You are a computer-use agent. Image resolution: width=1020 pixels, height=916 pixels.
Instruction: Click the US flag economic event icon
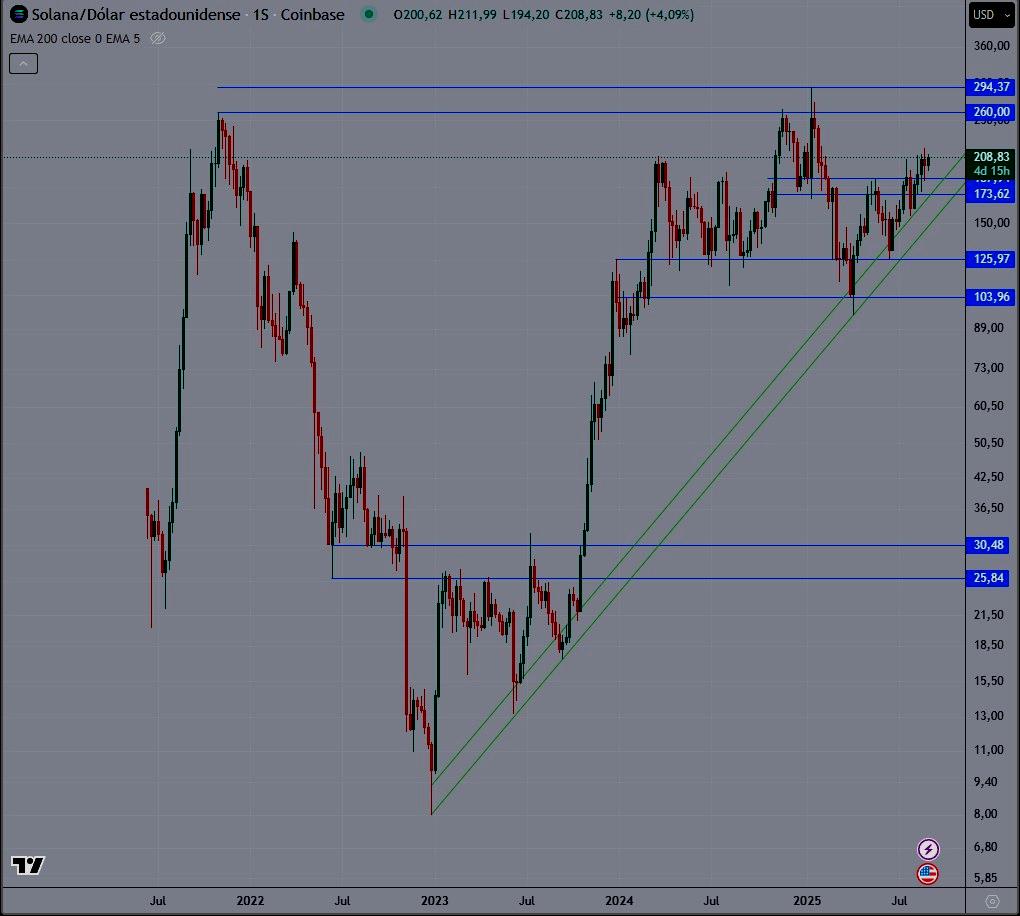pyautogui.click(x=928, y=873)
